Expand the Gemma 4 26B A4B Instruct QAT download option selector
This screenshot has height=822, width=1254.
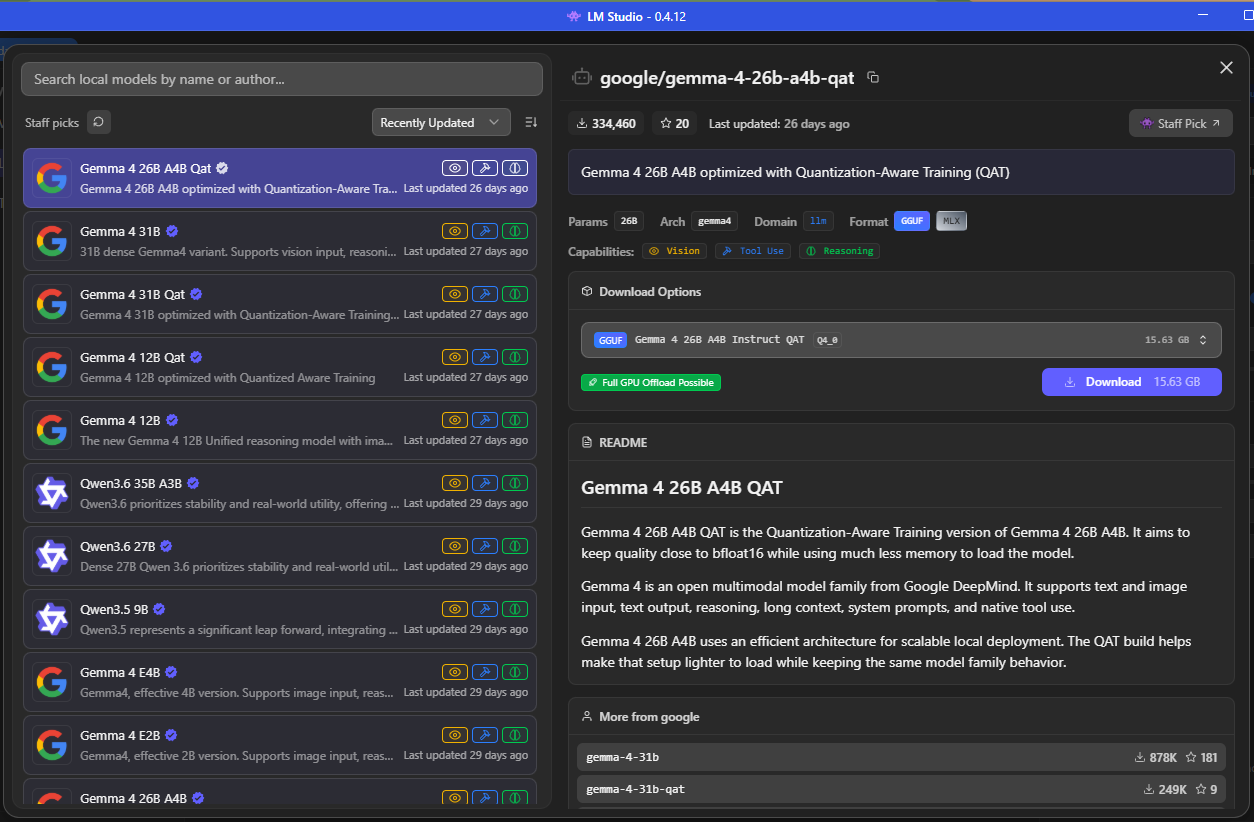901,340
